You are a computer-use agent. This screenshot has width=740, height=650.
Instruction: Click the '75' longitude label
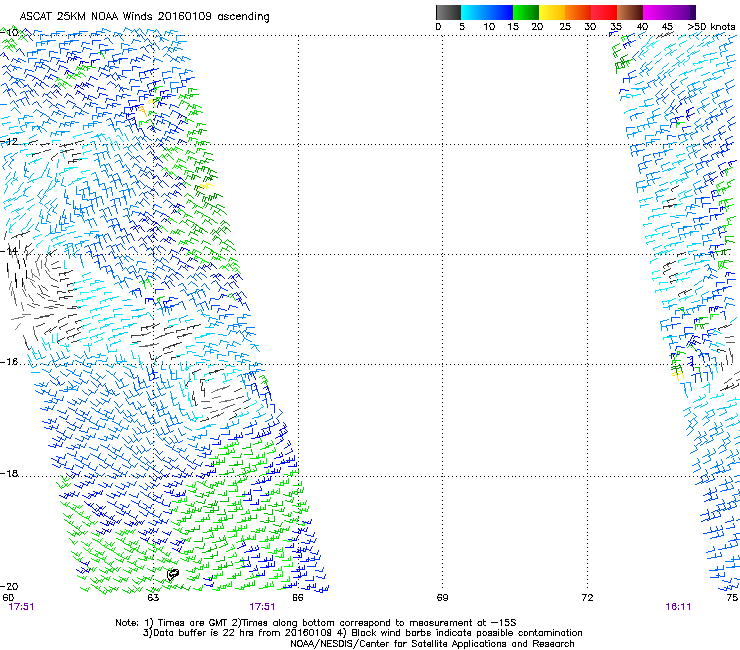coord(732,598)
